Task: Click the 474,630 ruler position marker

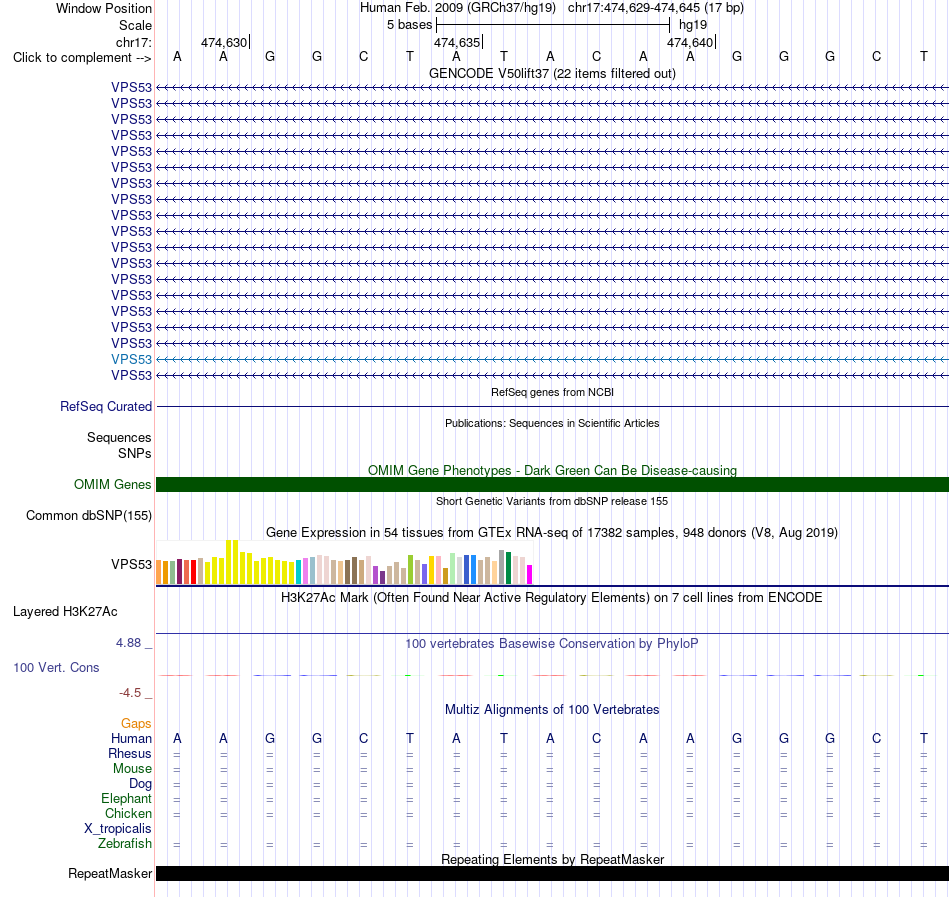Action: click(225, 42)
